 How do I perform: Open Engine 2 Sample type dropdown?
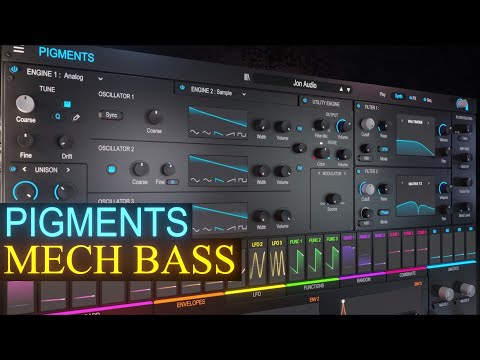point(244,94)
